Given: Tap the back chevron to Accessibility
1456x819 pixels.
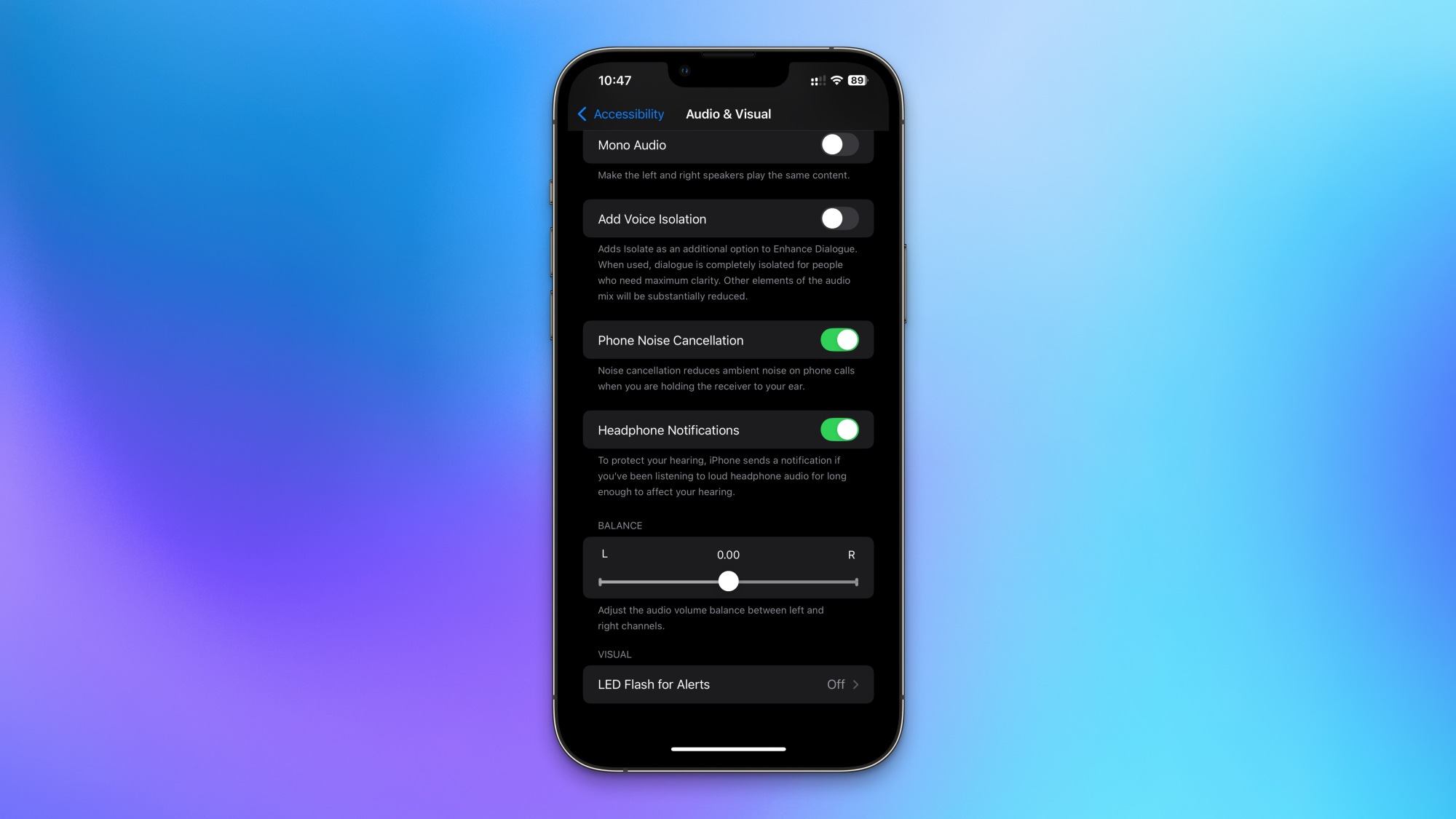Looking at the screenshot, I should click(x=583, y=113).
